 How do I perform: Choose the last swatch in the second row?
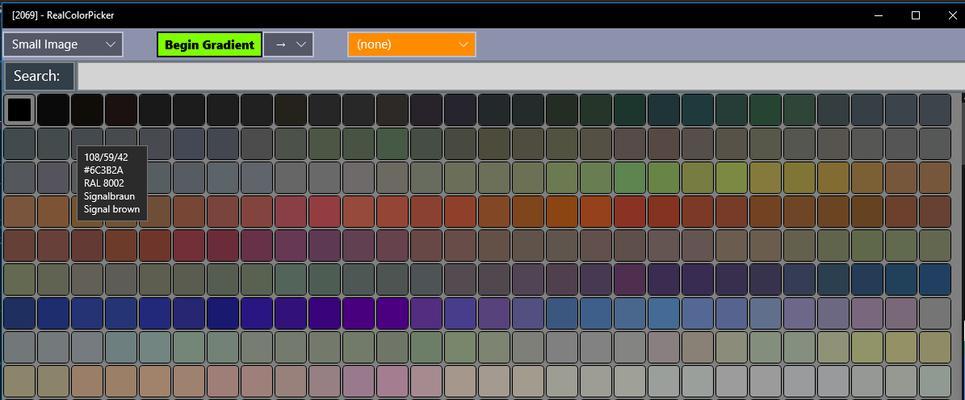pos(935,143)
